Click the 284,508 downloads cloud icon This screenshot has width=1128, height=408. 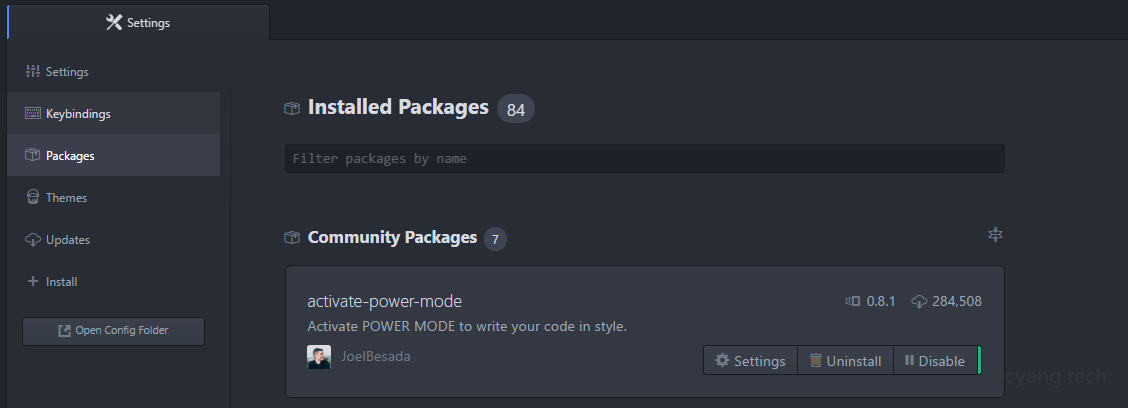click(919, 301)
